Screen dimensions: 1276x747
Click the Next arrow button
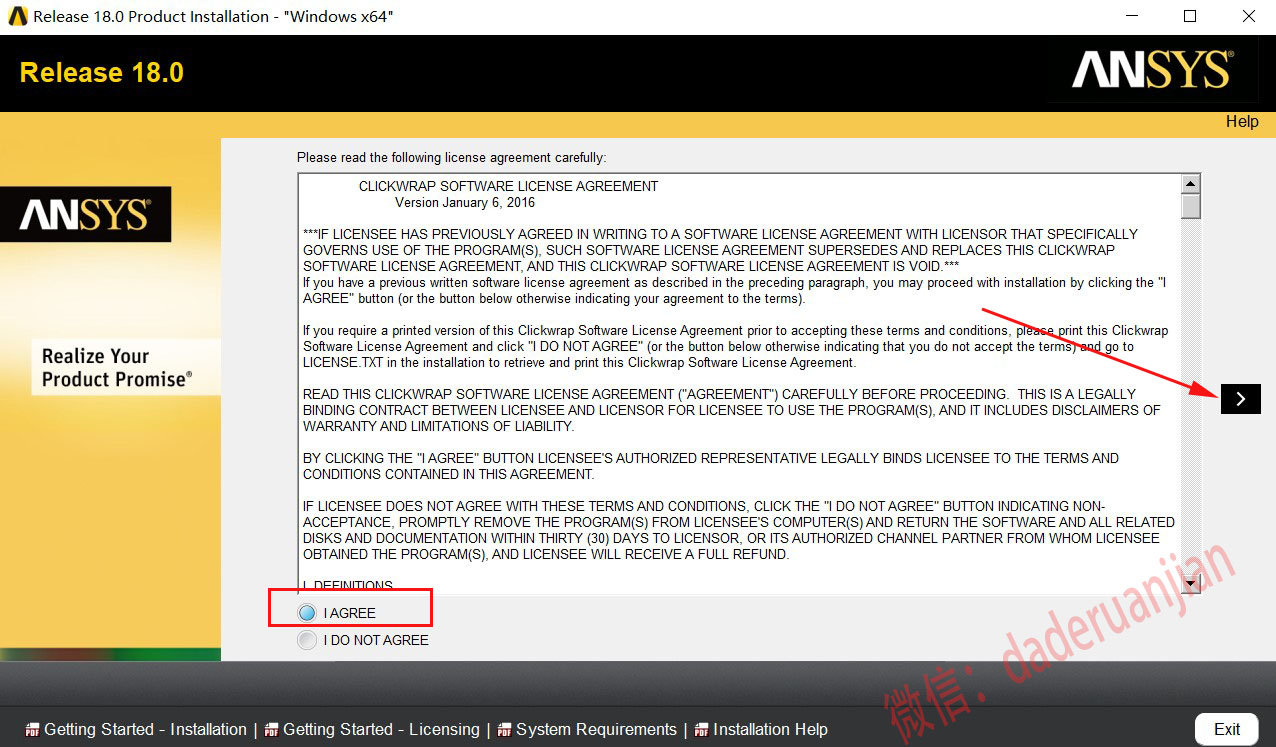tap(1240, 399)
